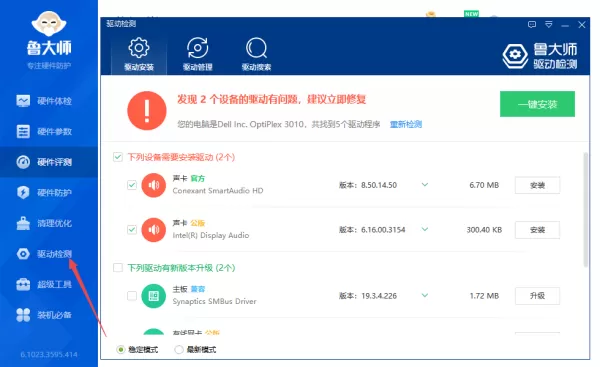The image size is (600, 367).
Task: Uncheck Conexant SmartAudio HD driver checkbox
Action: pos(132,185)
